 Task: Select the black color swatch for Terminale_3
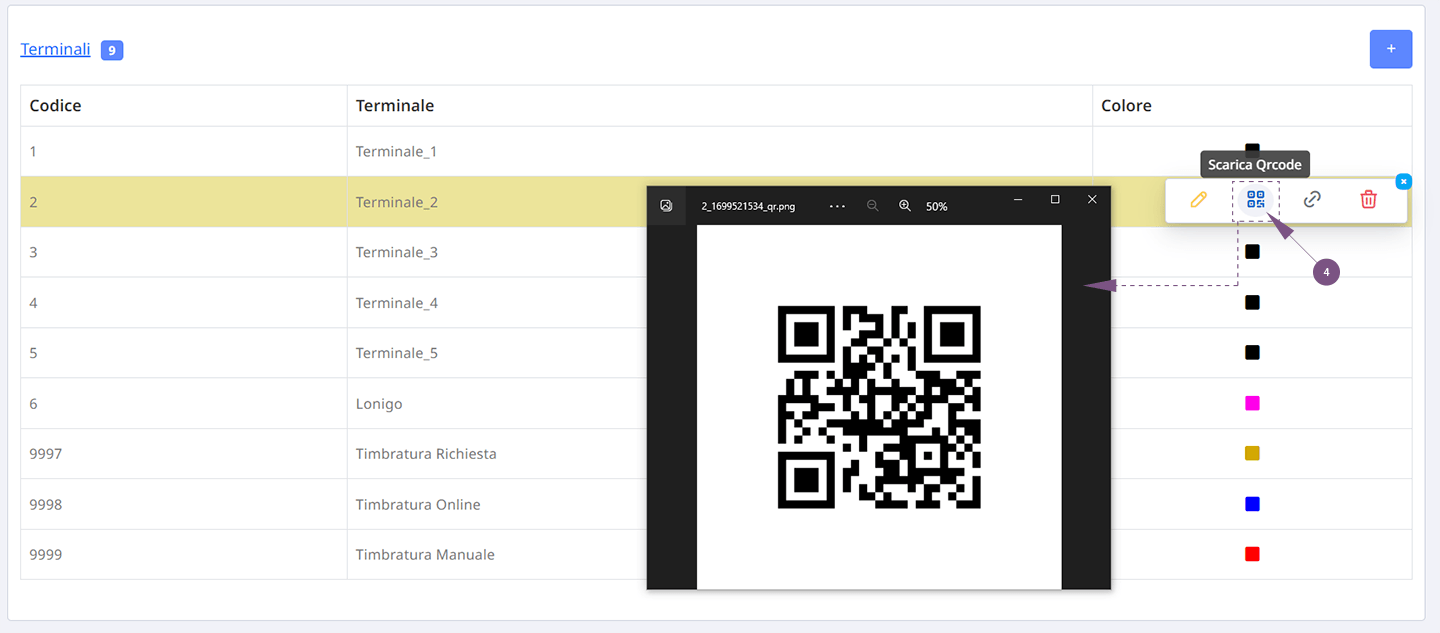tap(1252, 252)
